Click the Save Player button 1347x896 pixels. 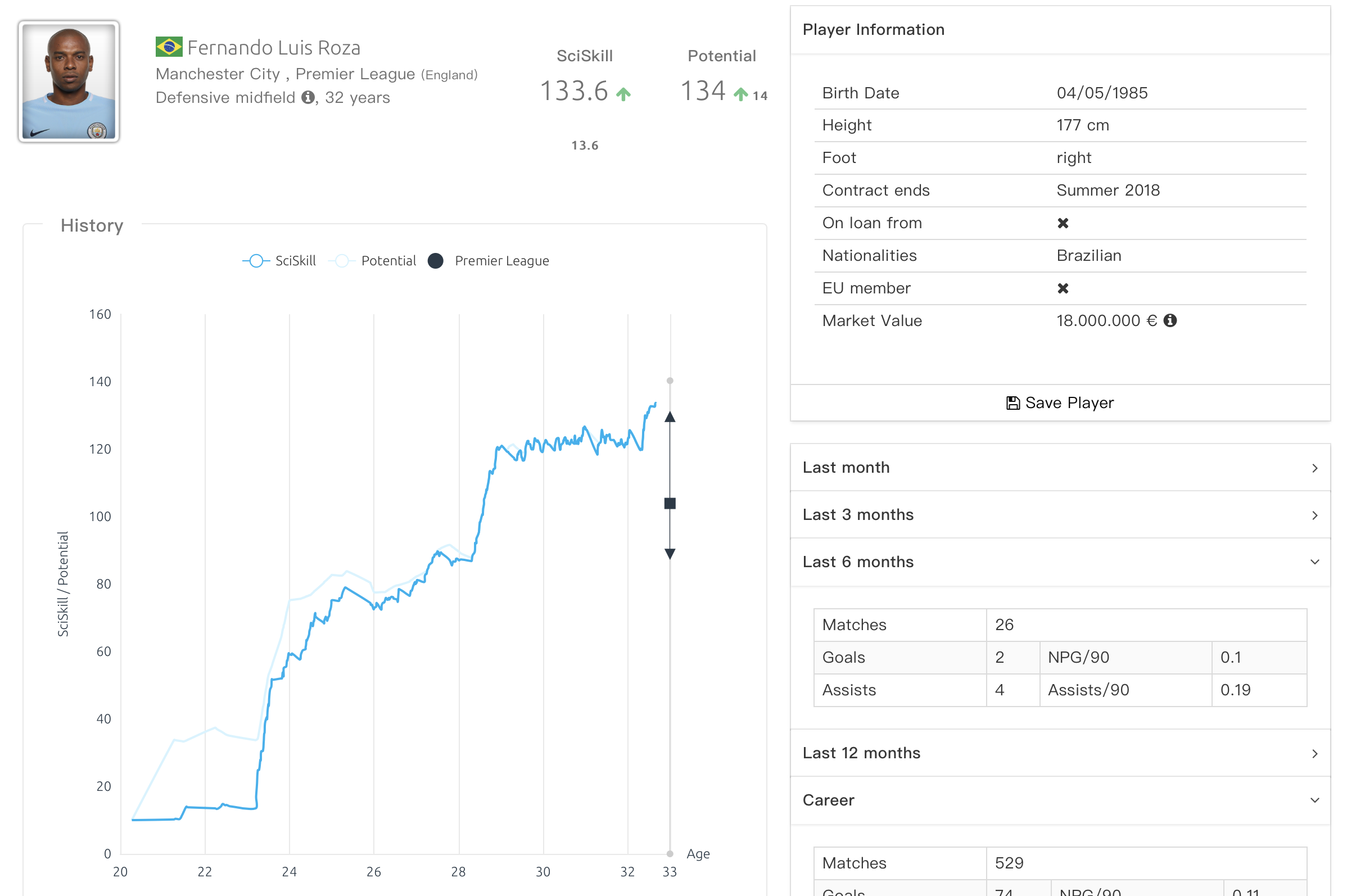(x=1060, y=403)
